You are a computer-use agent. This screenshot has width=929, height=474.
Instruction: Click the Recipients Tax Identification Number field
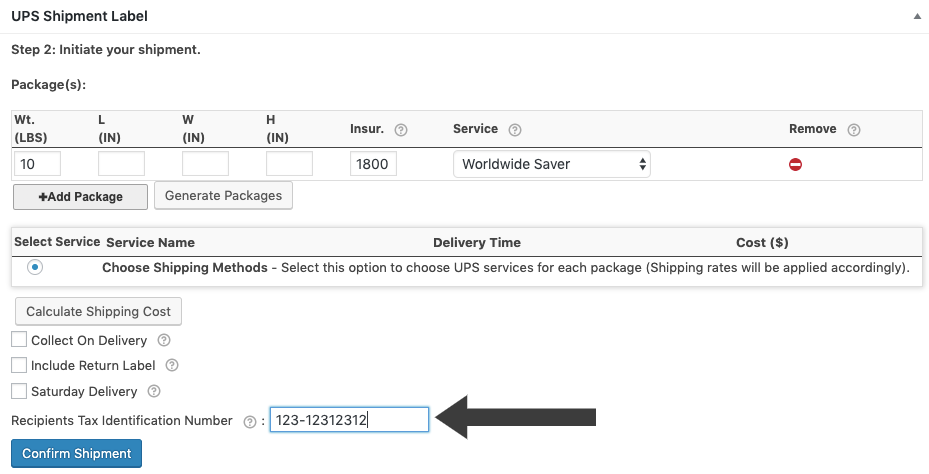point(349,419)
